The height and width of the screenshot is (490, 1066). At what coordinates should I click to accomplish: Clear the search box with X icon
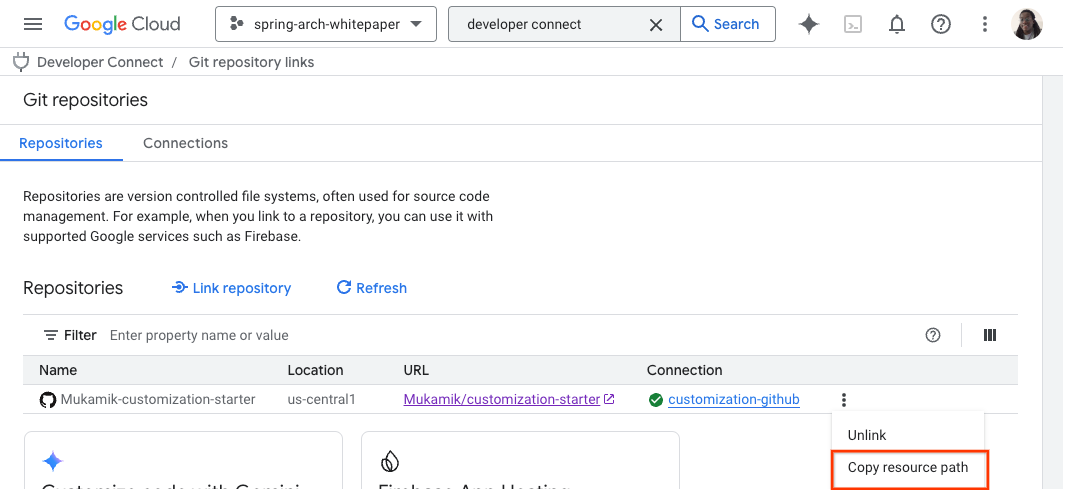[x=656, y=25]
